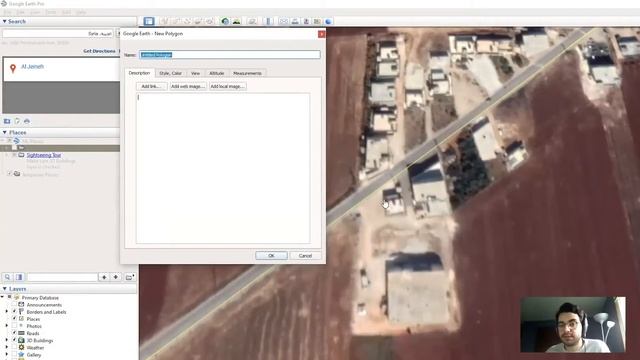Expand the 3D Buildings node

pyautogui.click(x=7, y=340)
